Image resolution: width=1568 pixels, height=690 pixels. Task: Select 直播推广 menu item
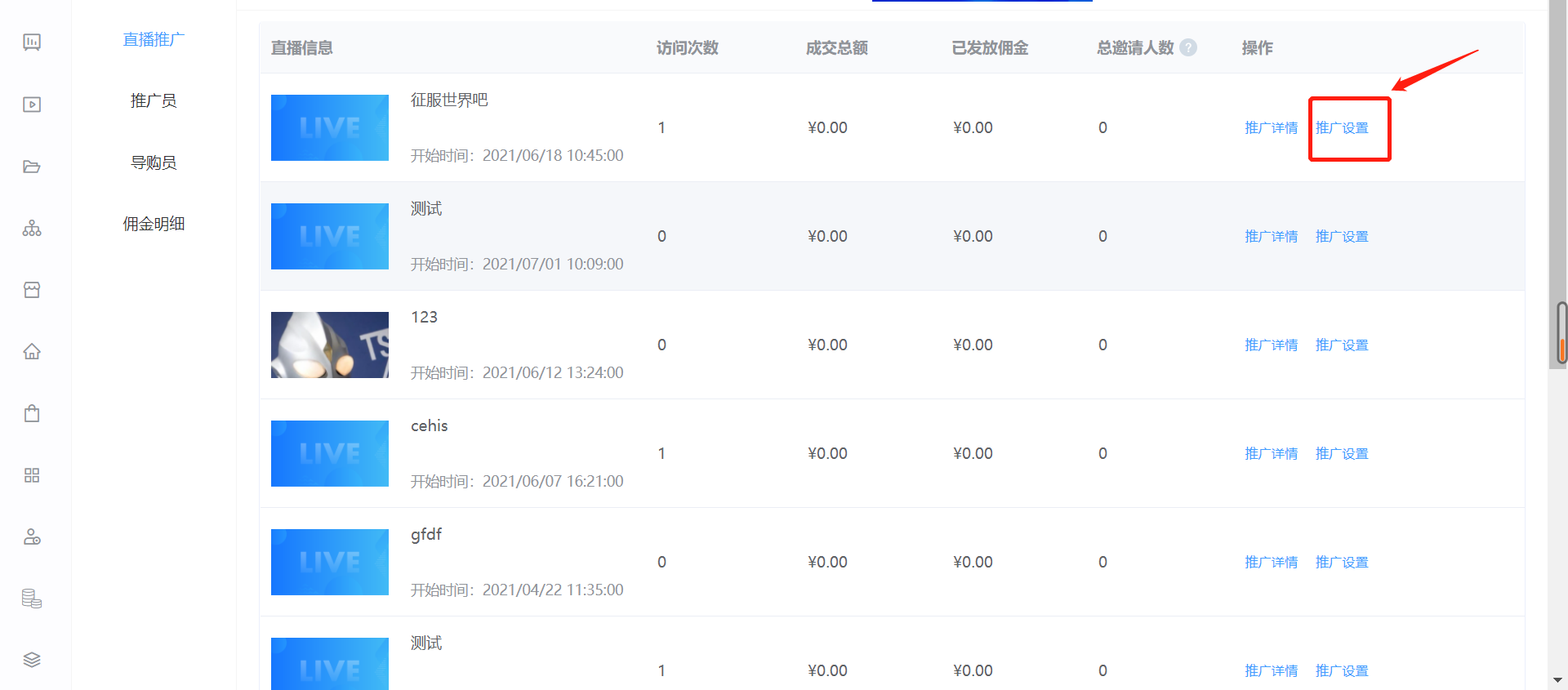(154, 39)
